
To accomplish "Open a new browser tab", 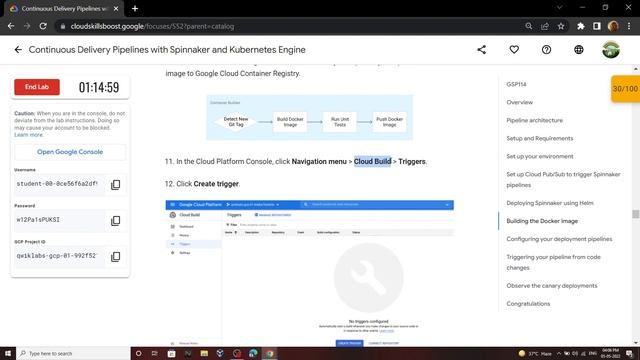I will 135,8.
